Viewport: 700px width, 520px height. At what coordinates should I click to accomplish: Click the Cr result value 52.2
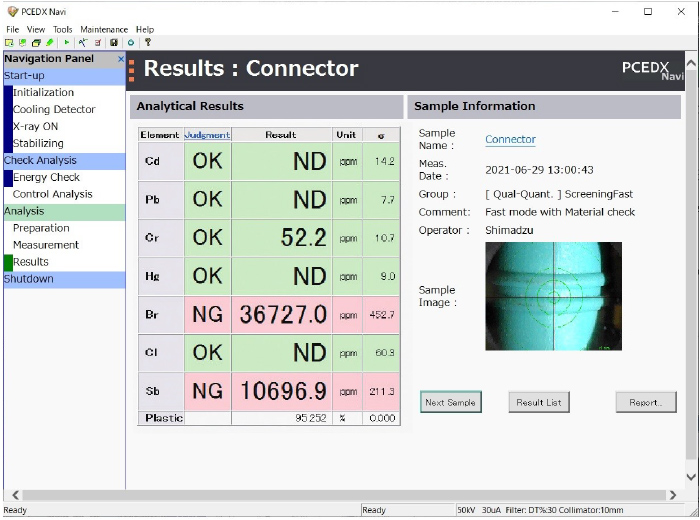coord(304,237)
